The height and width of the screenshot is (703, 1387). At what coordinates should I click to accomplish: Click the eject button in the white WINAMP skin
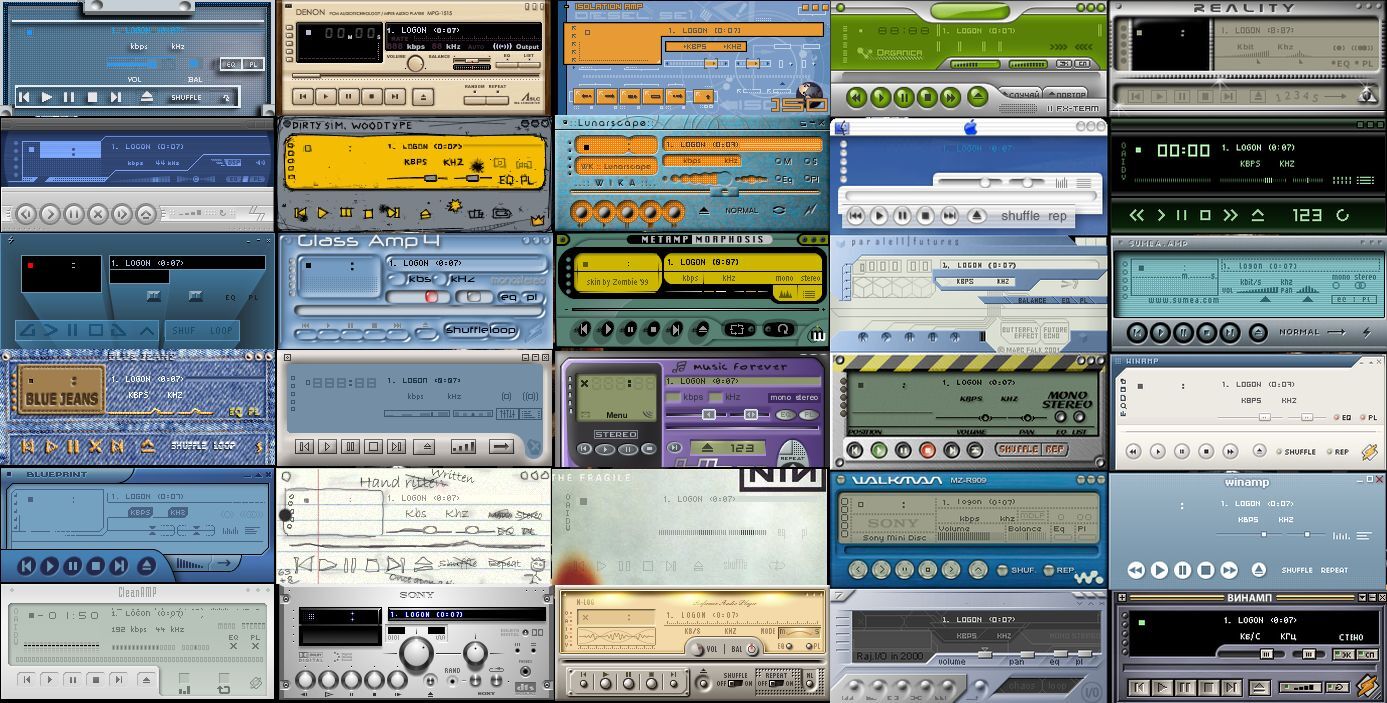click(1259, 451)
